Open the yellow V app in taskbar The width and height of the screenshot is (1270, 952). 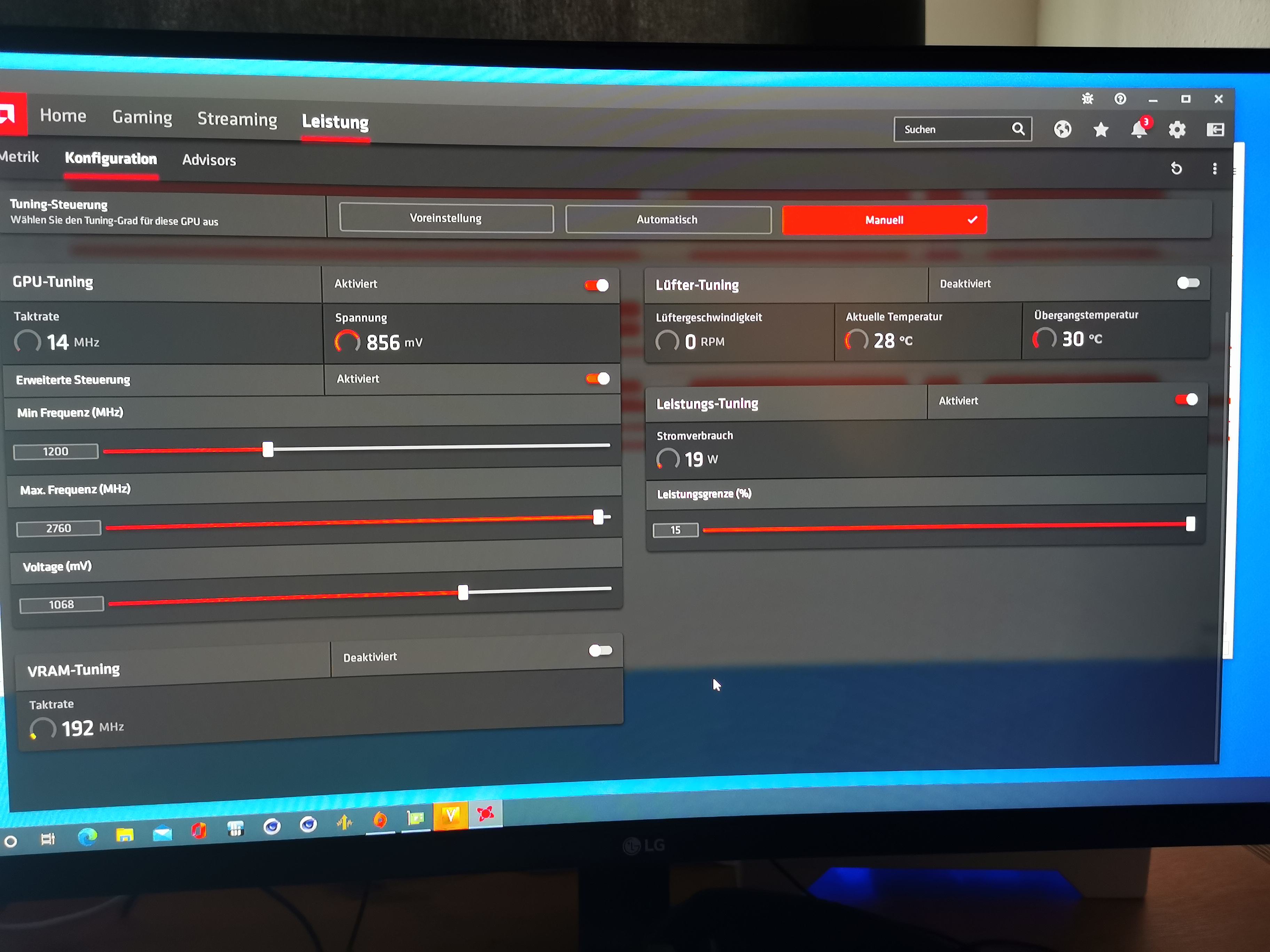tap(451, 815)
